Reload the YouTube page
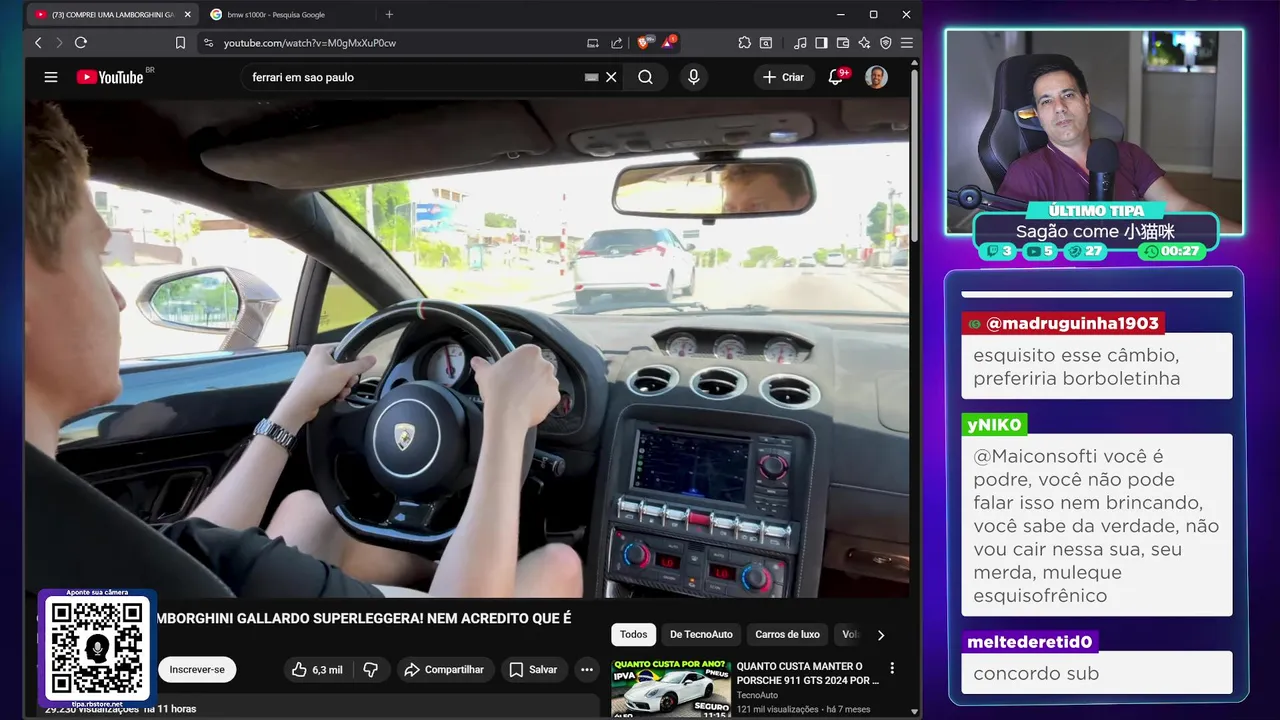Image resolution: width=1280 pixels, height=720 pixels. point(81,43)
